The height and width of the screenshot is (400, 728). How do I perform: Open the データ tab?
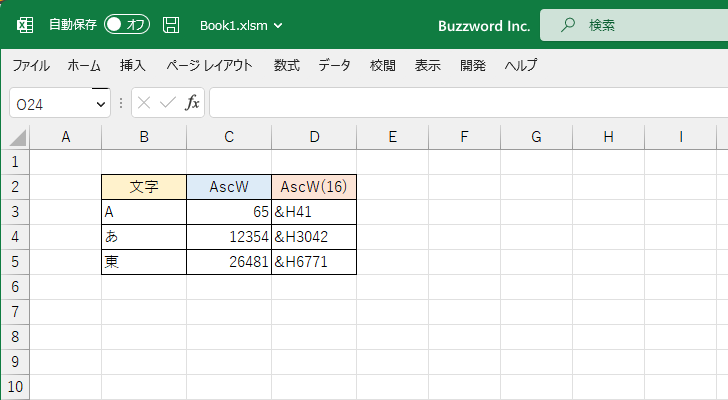pos(334,65)
